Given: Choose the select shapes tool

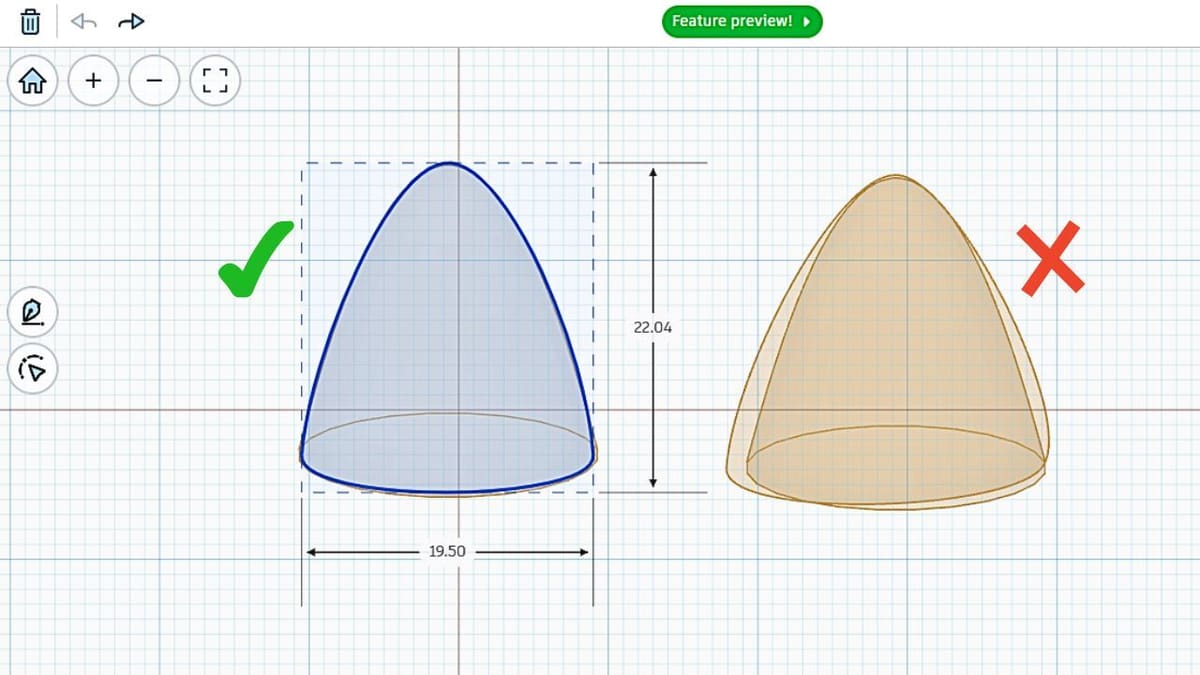Looking at the screenshot, I should [33, 370].
